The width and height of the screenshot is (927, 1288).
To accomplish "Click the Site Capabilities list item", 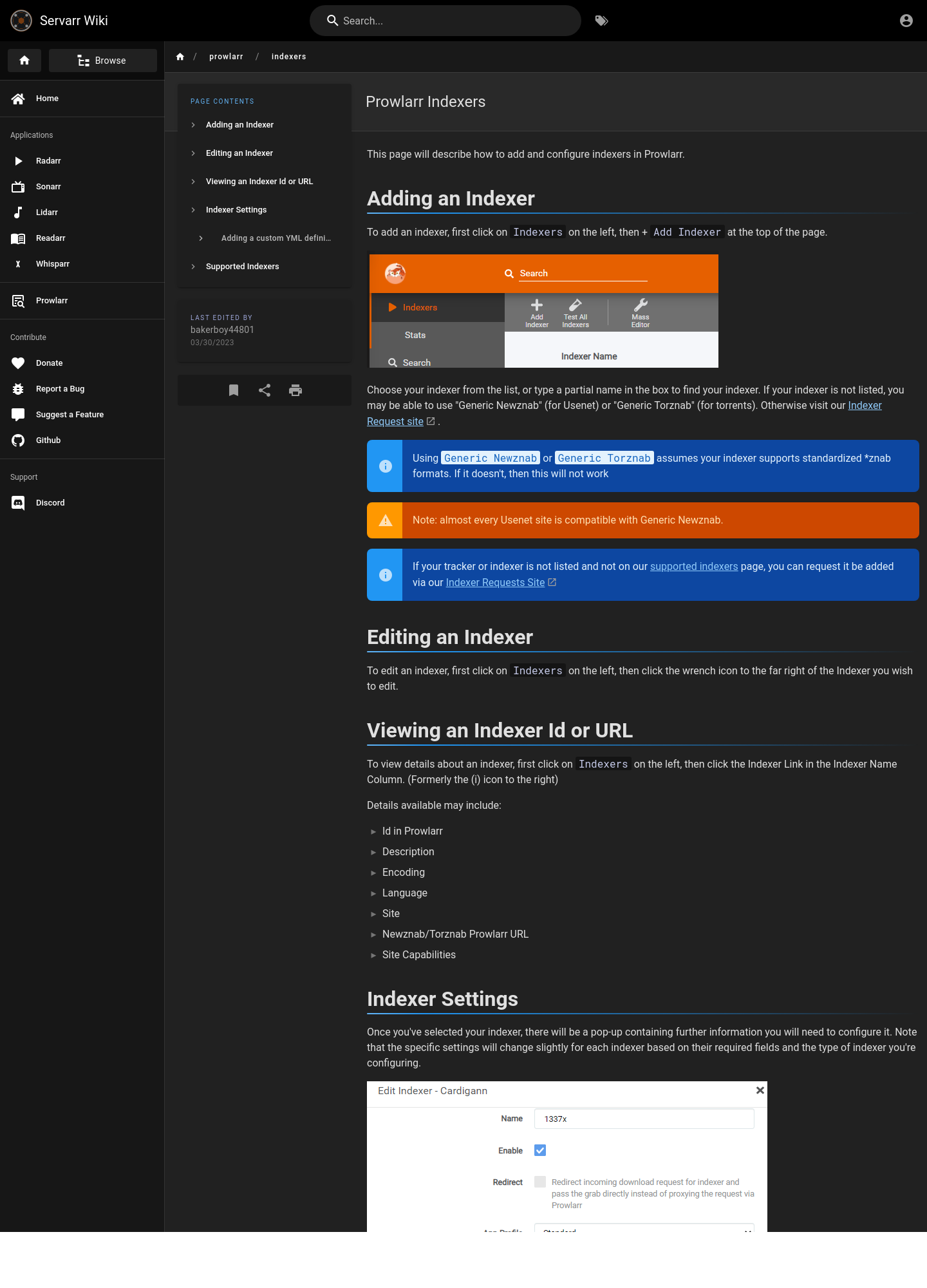I will [x=419, y=955].
